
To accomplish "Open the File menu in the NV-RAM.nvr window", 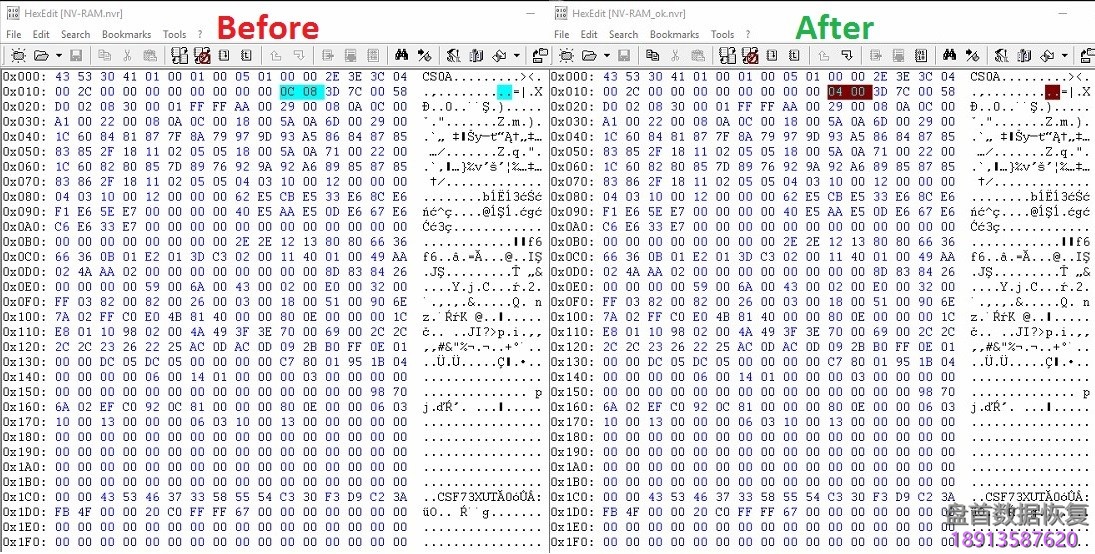I will pyautogui.click(x=14, y=34).
